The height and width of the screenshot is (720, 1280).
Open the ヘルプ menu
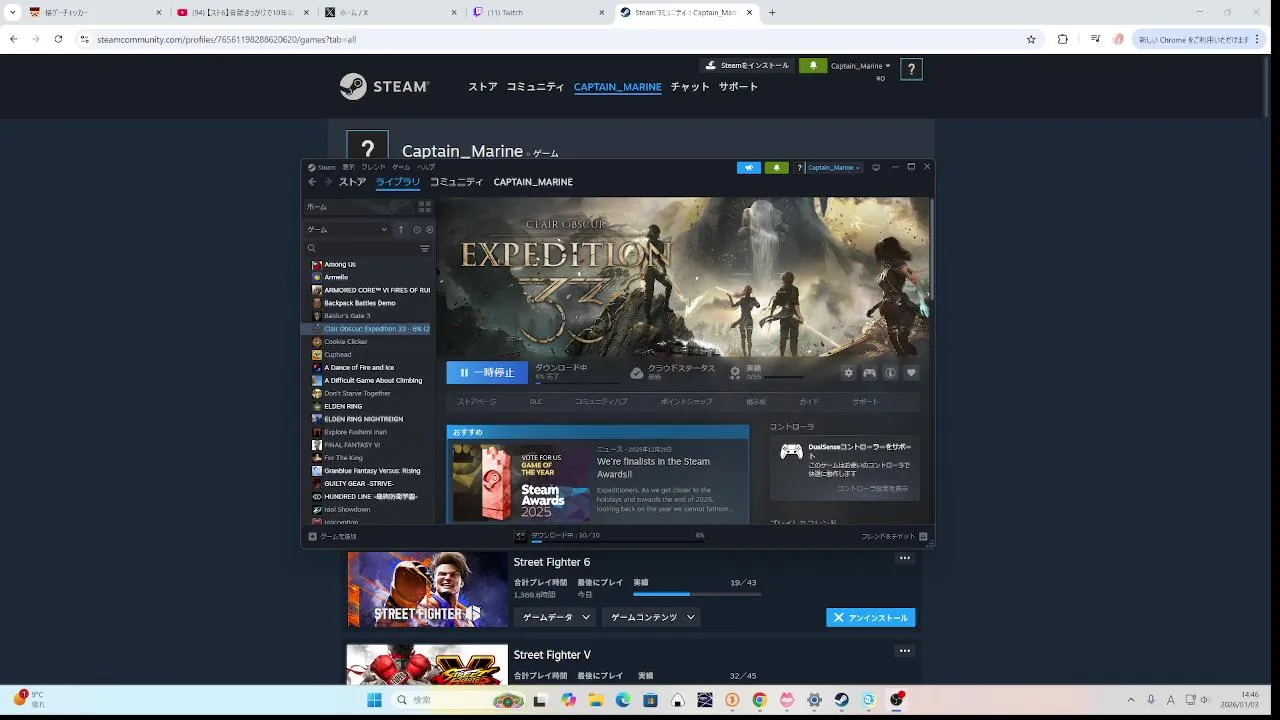click(426, 167)
